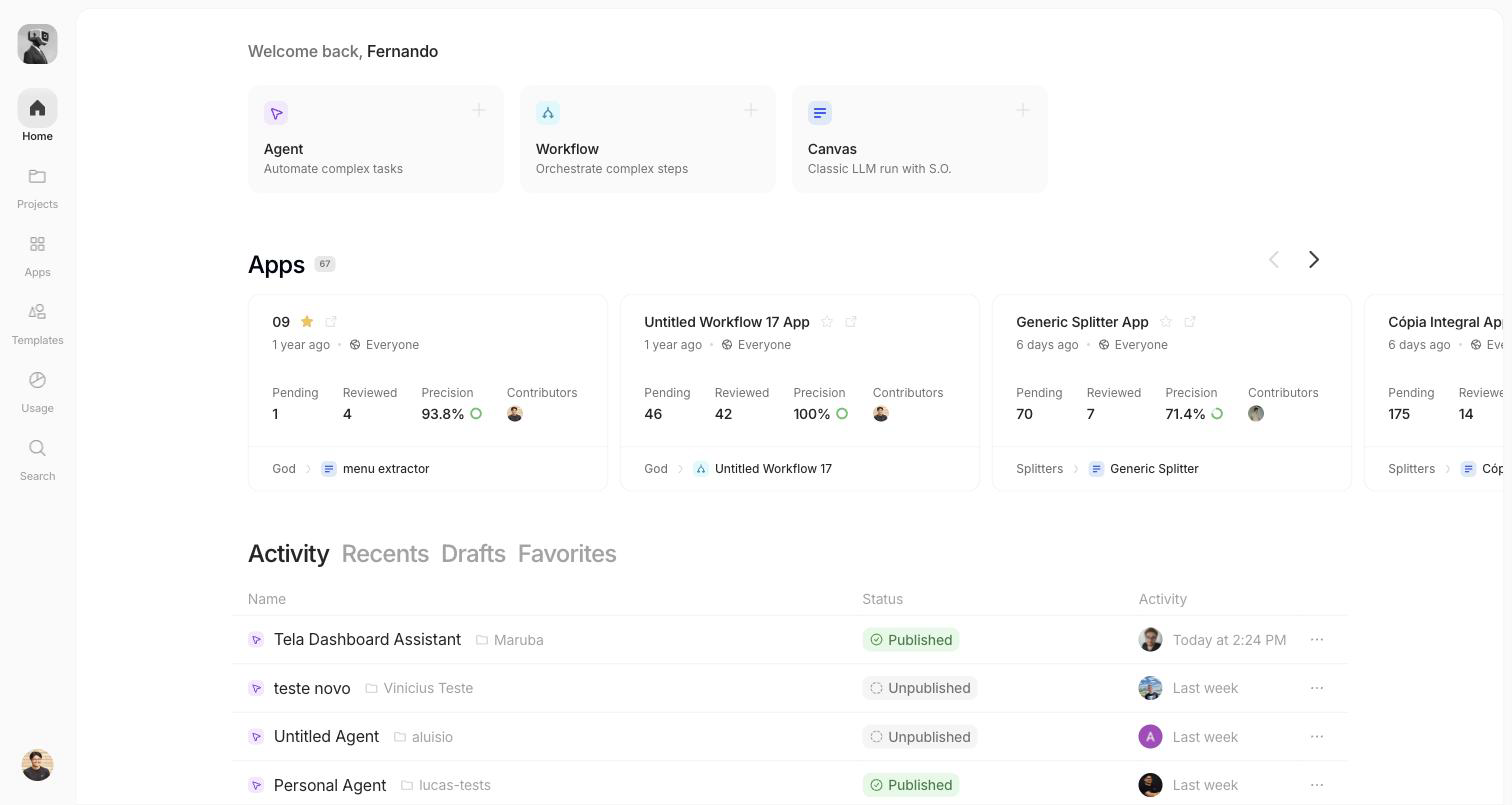Image resolution: width=1512 pixels, height=805 pixels.
Task: Click the plus icon on Workflow card
Action: [x=751, y=110]
